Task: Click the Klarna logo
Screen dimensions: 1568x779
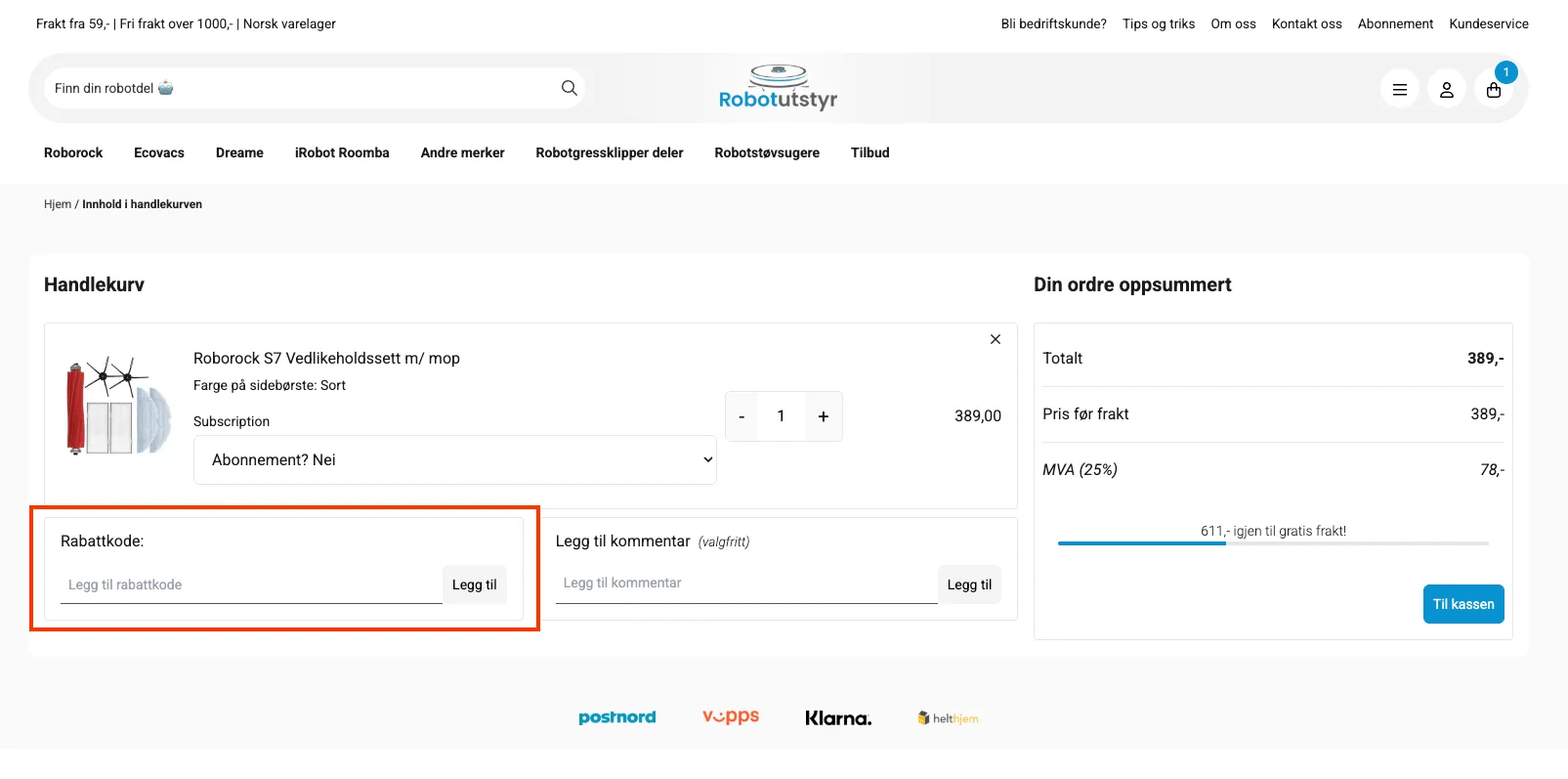Action: coord(838,718)
